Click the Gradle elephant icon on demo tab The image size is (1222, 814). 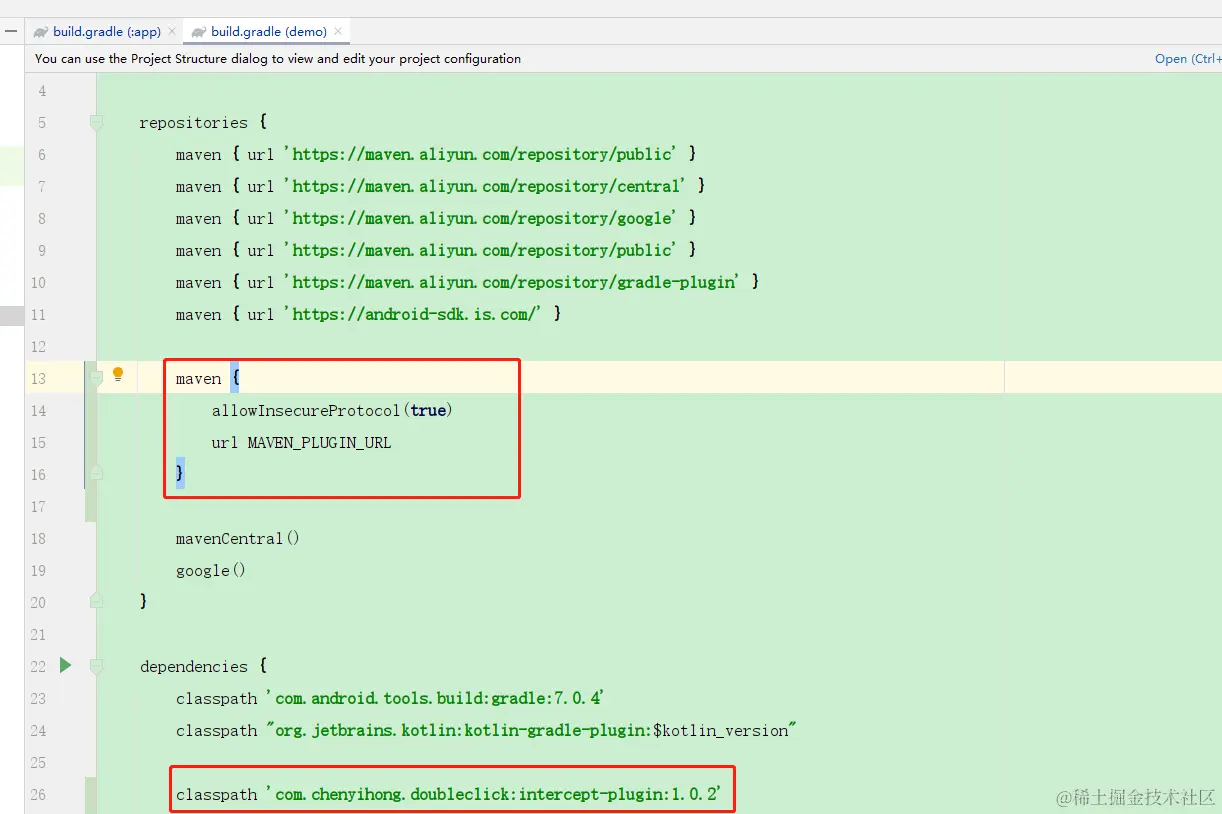pos(199,32)
